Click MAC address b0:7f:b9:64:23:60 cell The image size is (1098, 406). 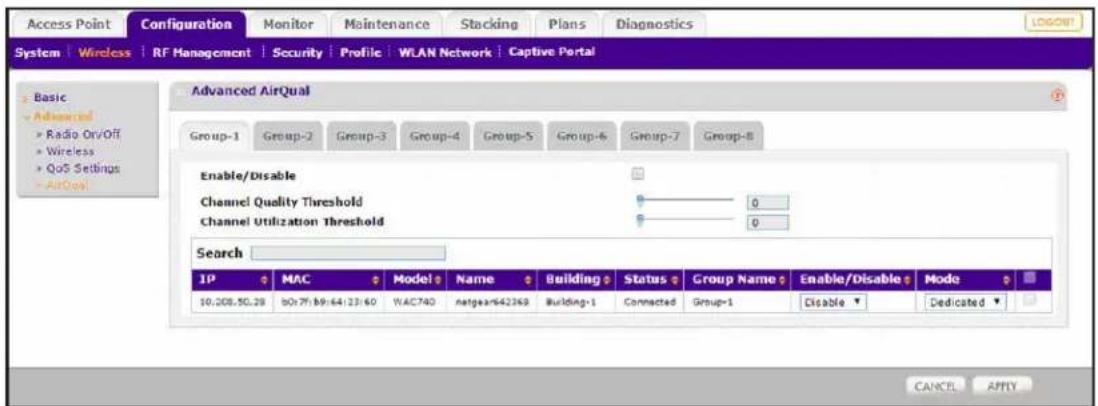[328, 302]
